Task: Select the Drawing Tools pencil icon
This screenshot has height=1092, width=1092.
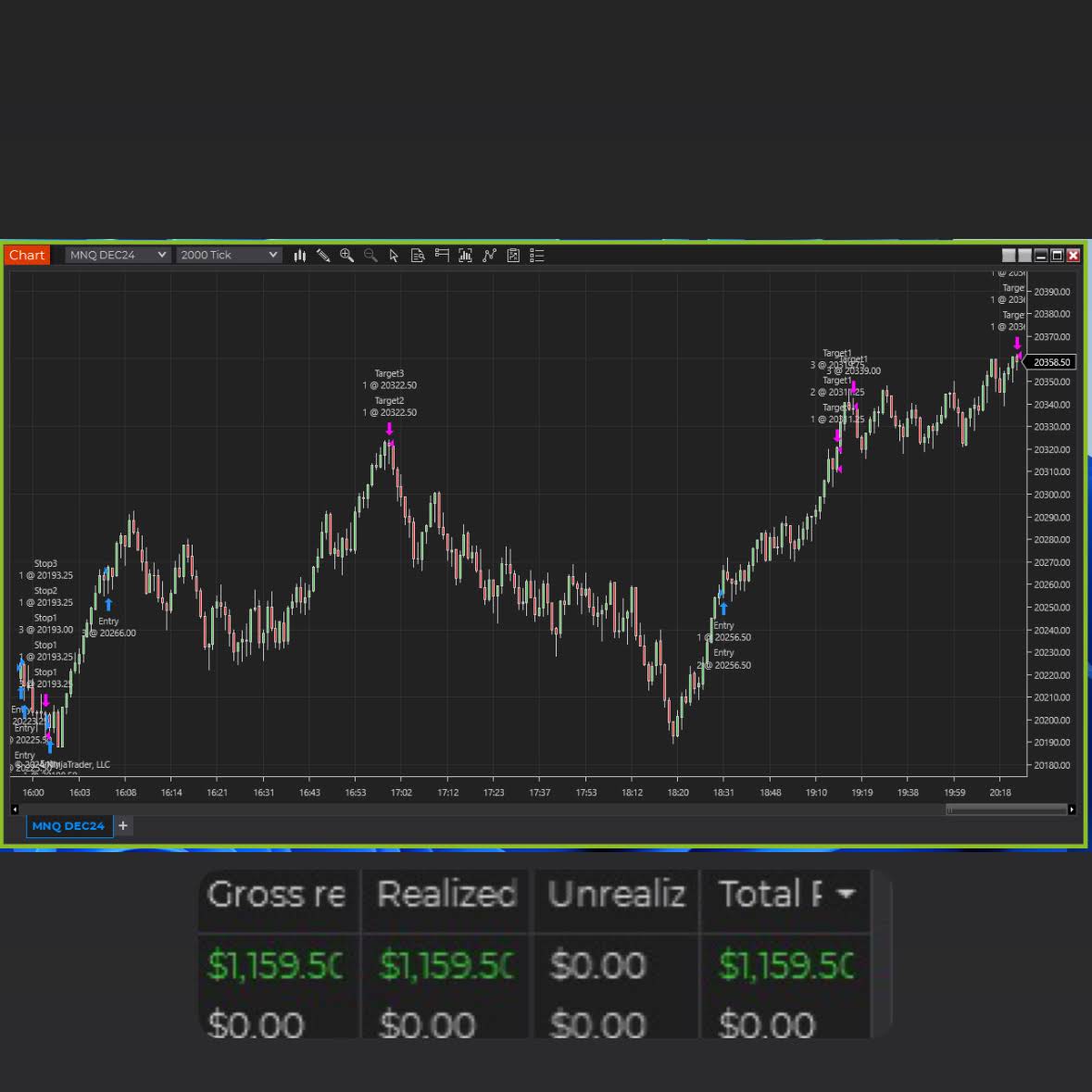Action: tap(323, 256)
